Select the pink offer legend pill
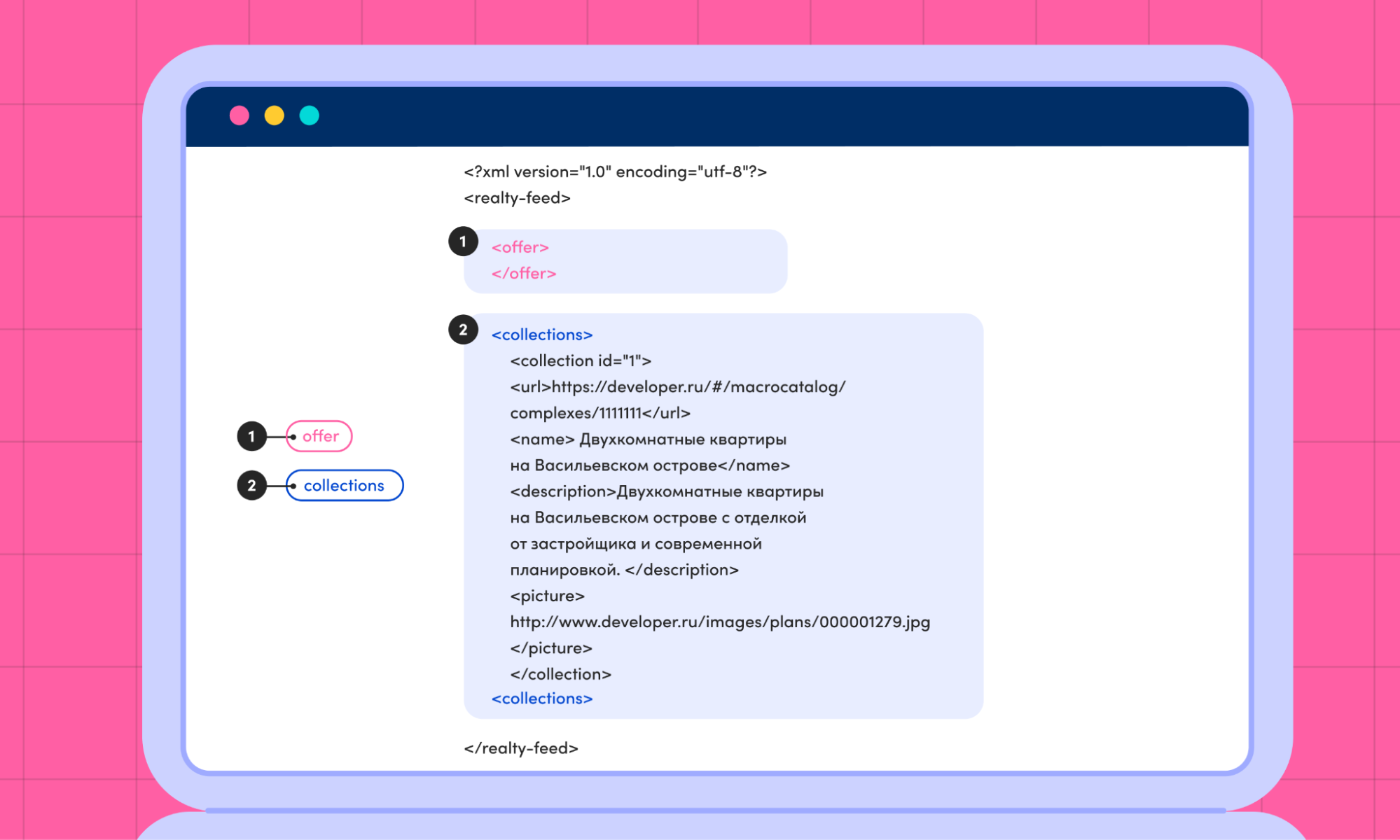The height and width of the screenshot is (840, 1400). point(320,436)
